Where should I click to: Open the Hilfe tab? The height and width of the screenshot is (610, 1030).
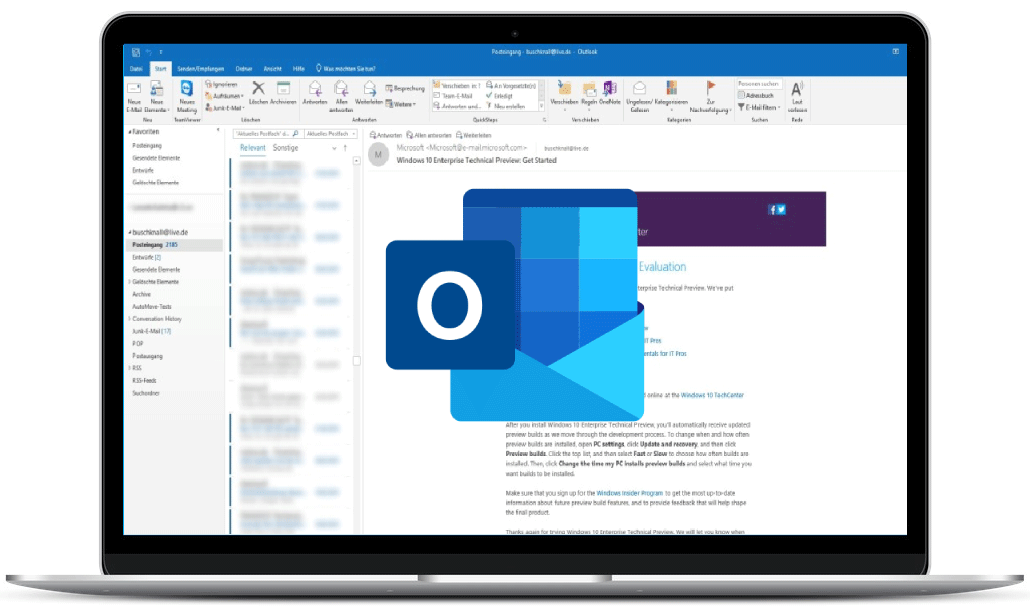click(x=299, y=68)
